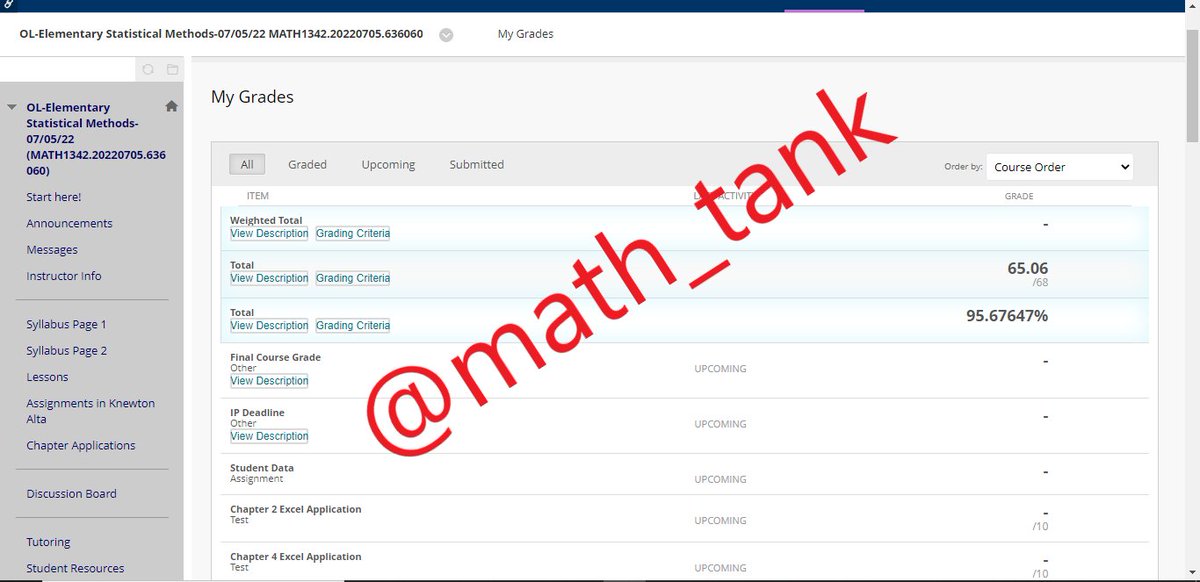
Task: Open Instructor Info
Action: pos(63,275)
